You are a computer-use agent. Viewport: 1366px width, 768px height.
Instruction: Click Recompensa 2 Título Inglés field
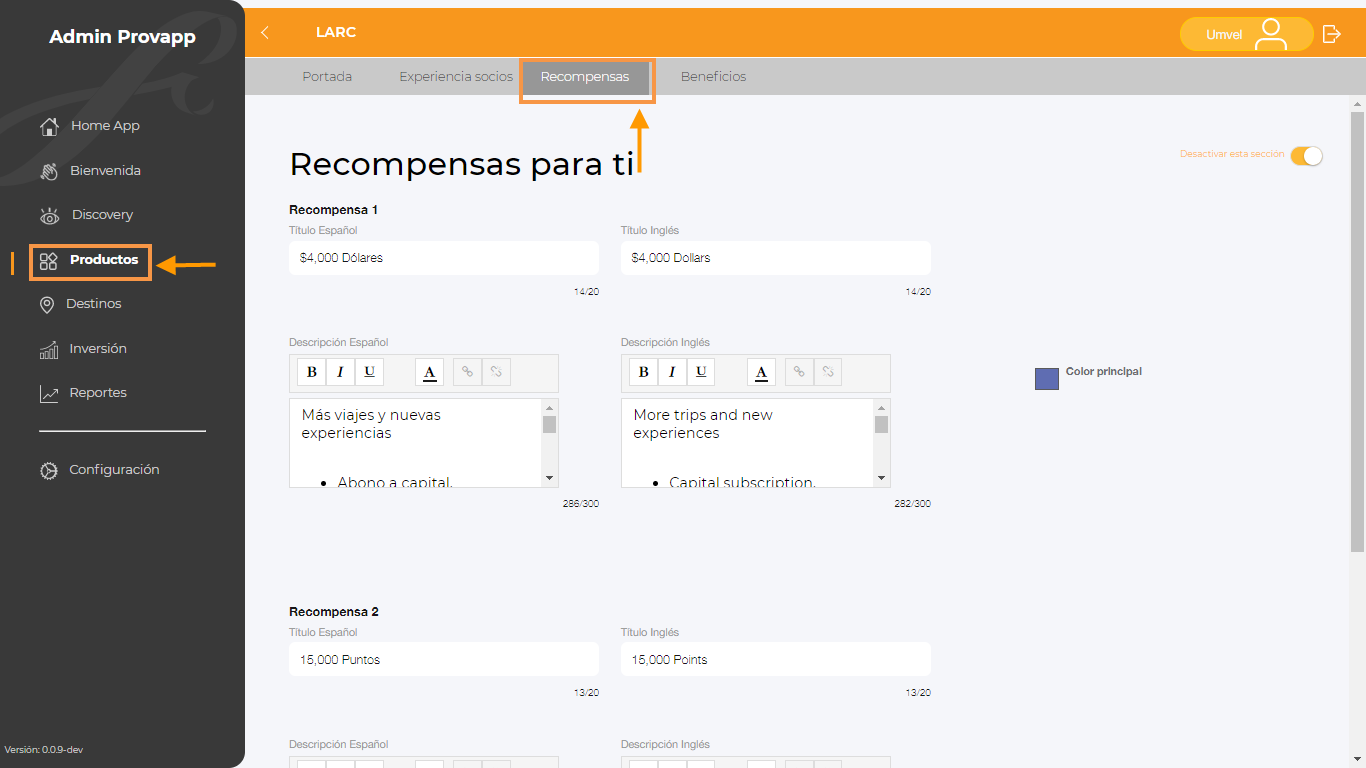[776, 660]
